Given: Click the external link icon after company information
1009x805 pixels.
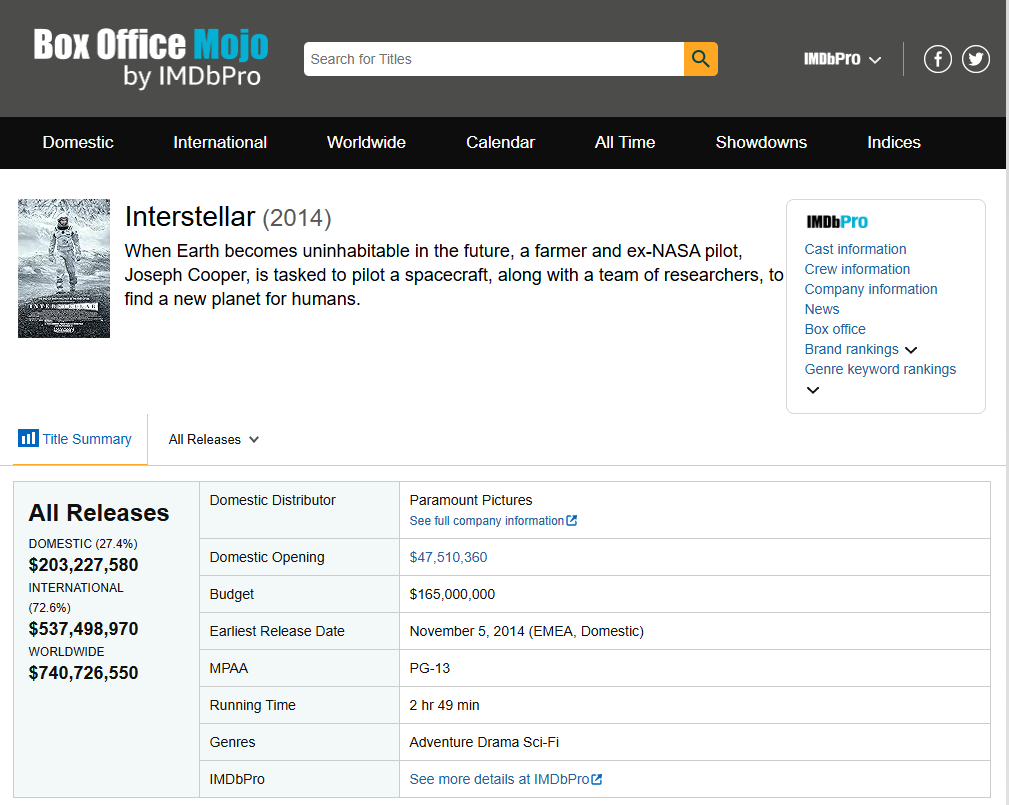Looking at the screenshot, I should [571, 521].
